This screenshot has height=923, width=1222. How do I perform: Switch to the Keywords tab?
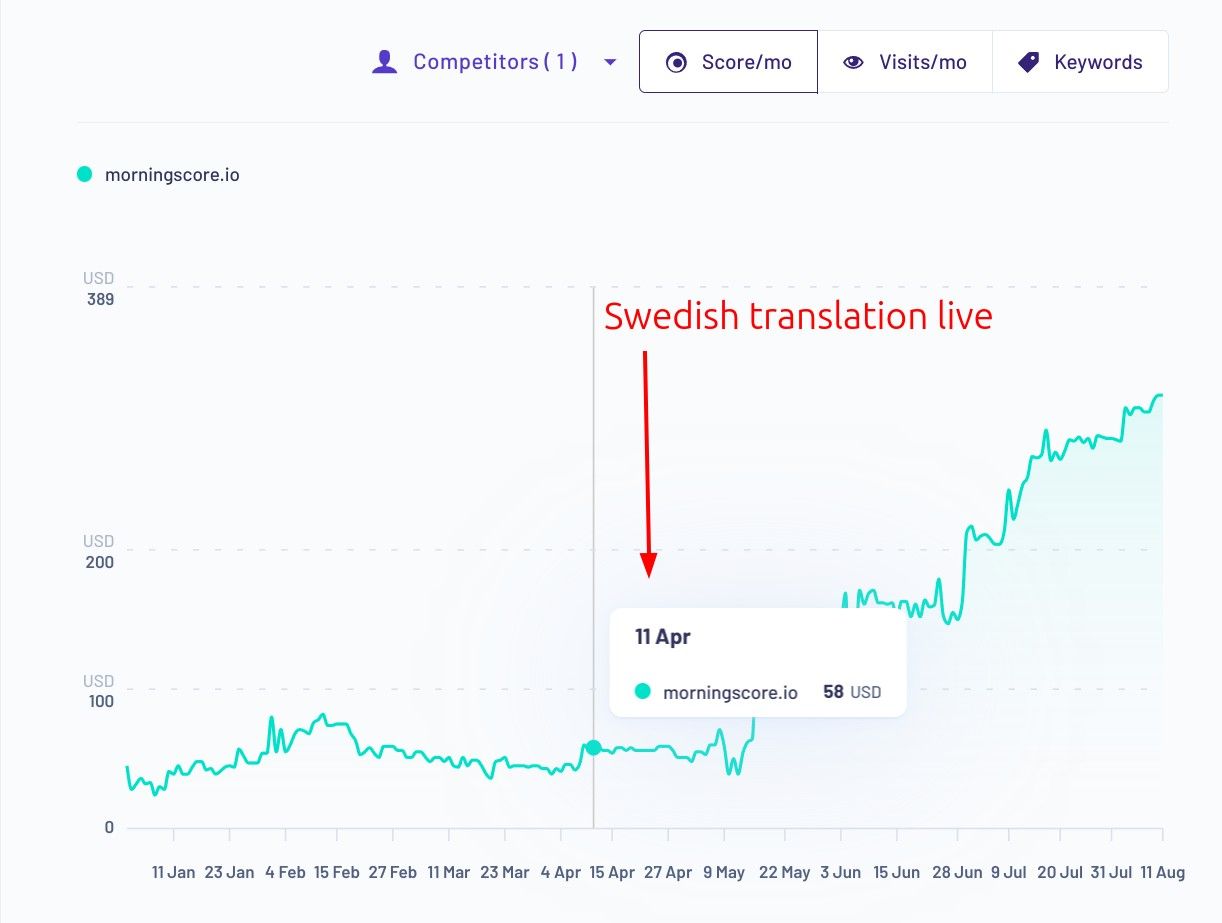(1080, 62)
